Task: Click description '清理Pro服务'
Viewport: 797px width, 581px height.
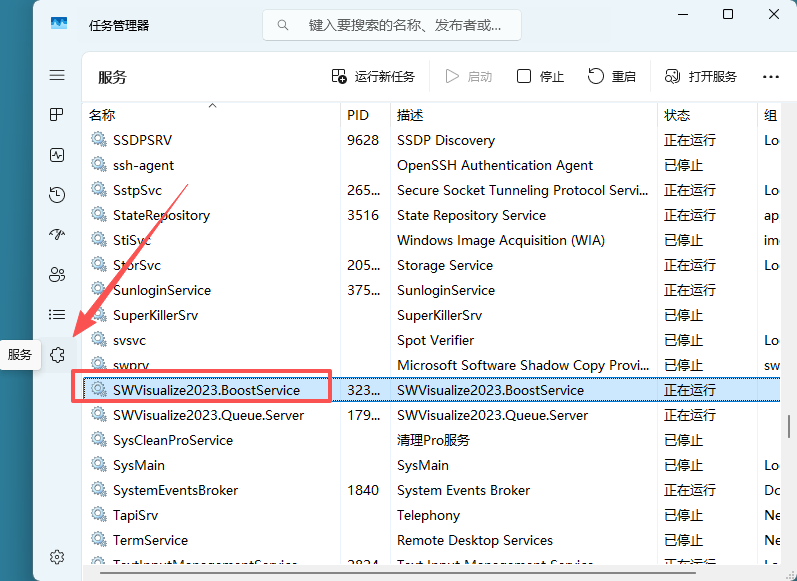Action: click(x=433, y=440)
